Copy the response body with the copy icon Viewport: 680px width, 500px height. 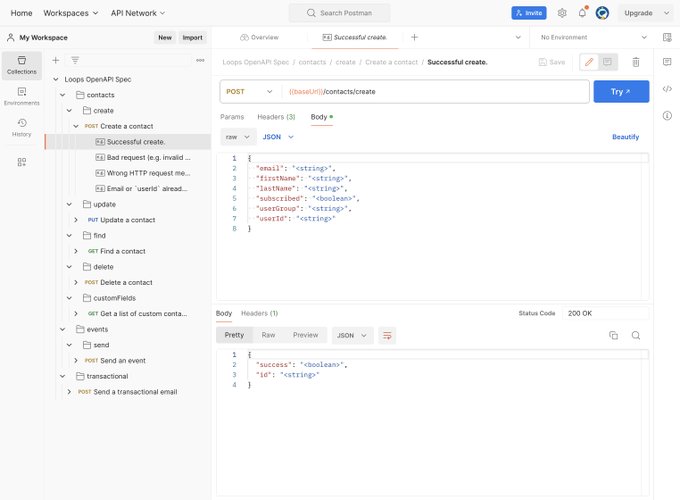[613, 335]
